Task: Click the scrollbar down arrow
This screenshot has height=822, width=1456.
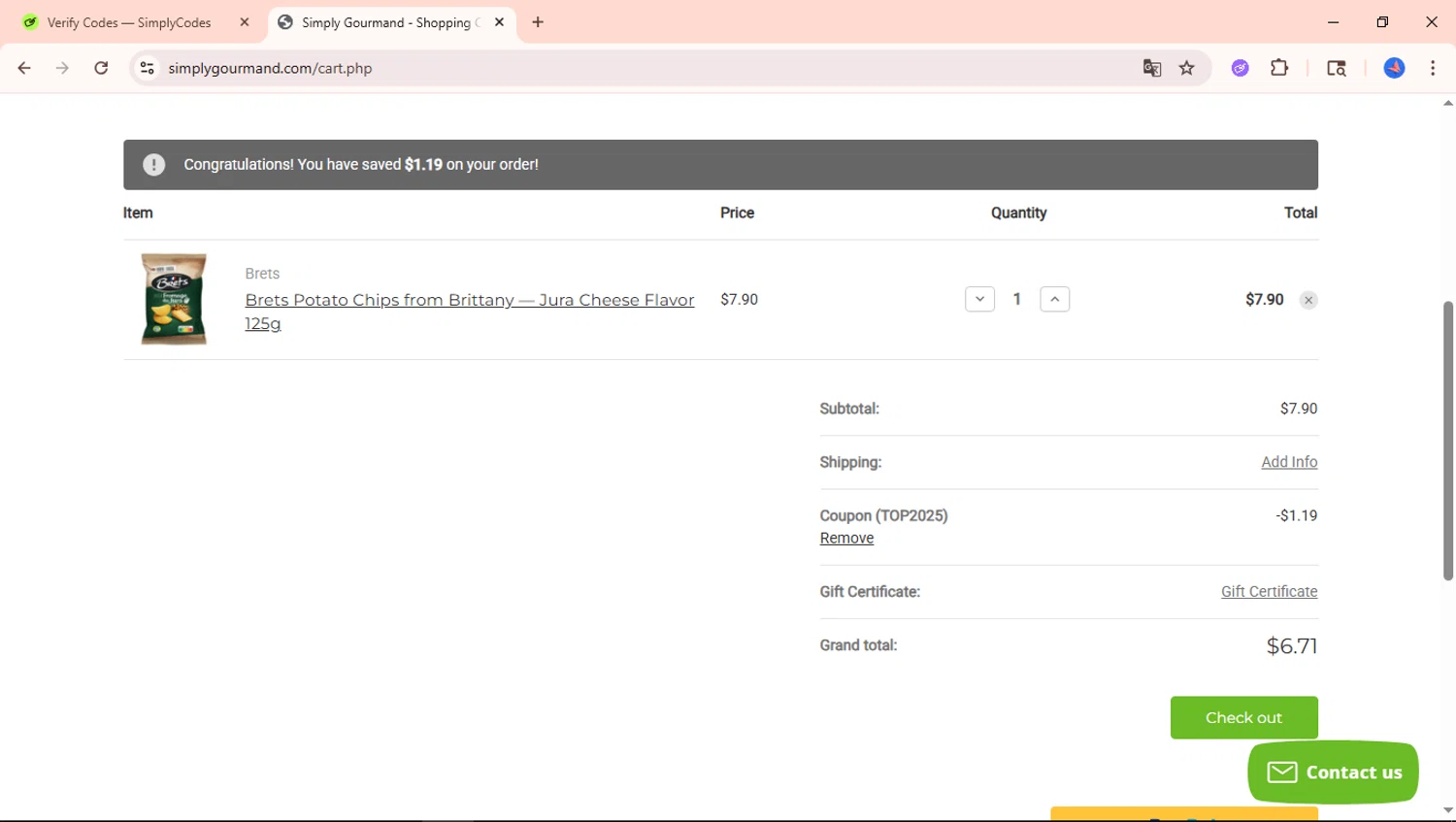Action: pos(1448,810)
